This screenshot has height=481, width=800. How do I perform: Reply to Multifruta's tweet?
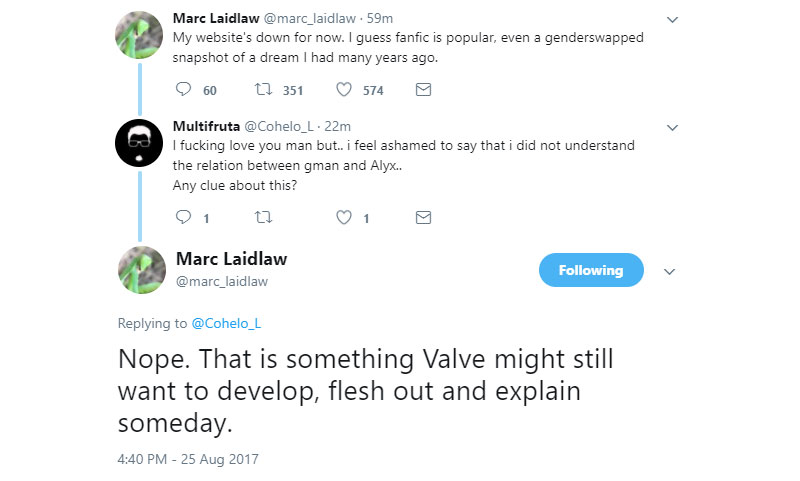pyautogui.click(x=183, y=218)
